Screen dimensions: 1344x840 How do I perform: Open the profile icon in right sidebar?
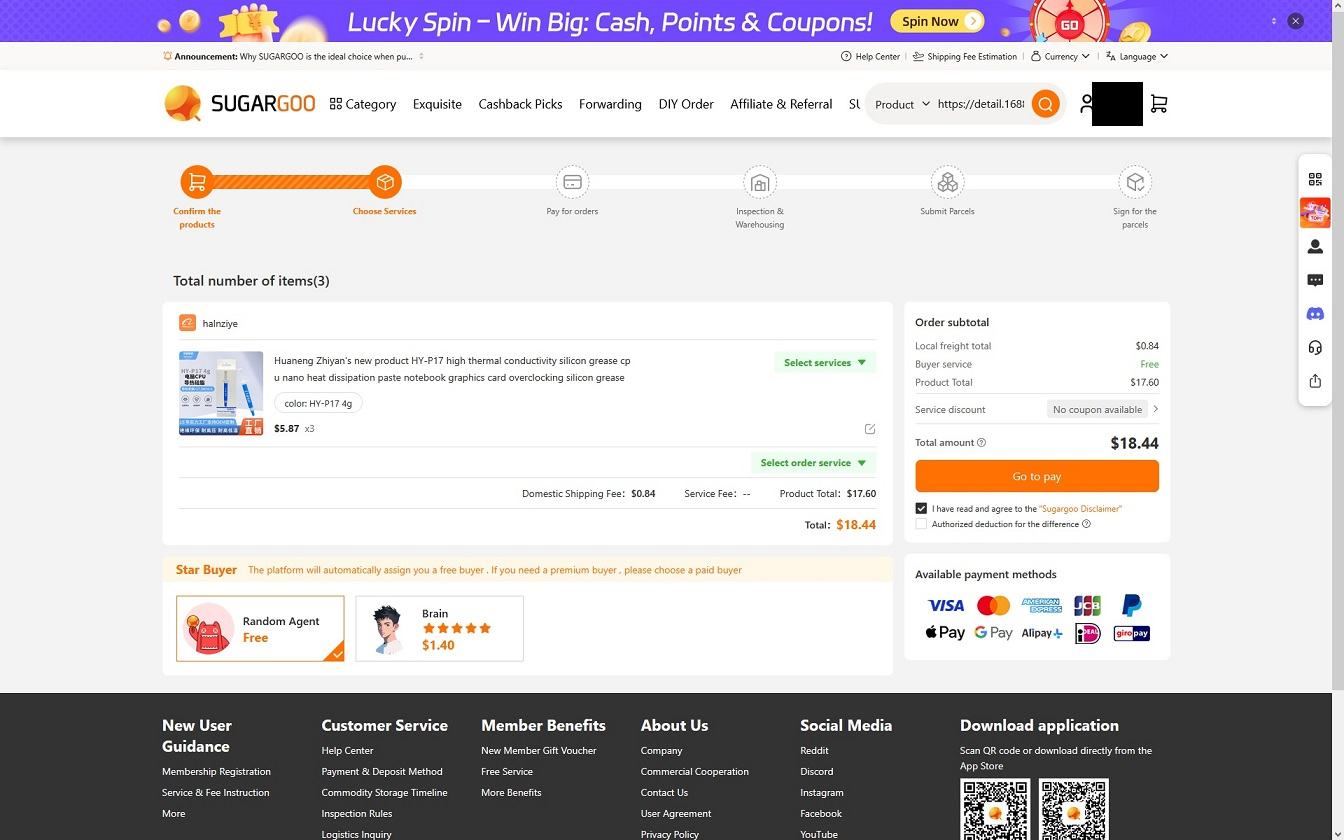[1315, 246]
